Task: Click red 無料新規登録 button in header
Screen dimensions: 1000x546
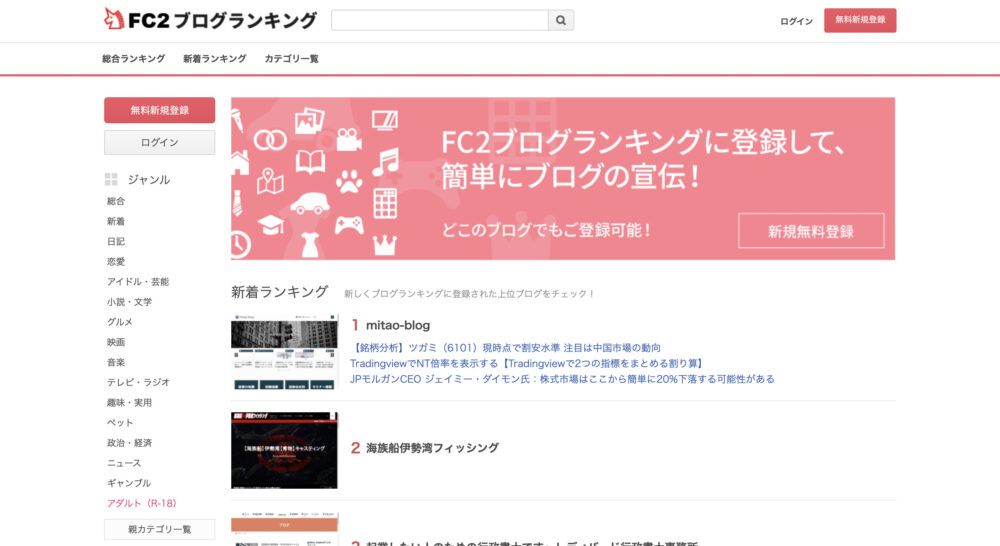Action: [x=860, y=20]
